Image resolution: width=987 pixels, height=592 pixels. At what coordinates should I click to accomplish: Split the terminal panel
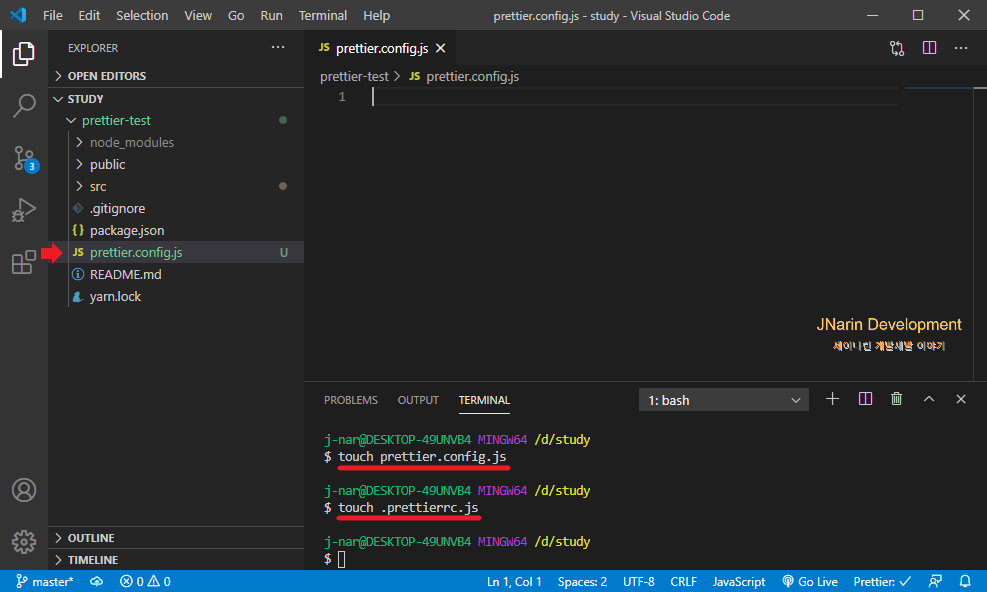[x=865, y=399]
